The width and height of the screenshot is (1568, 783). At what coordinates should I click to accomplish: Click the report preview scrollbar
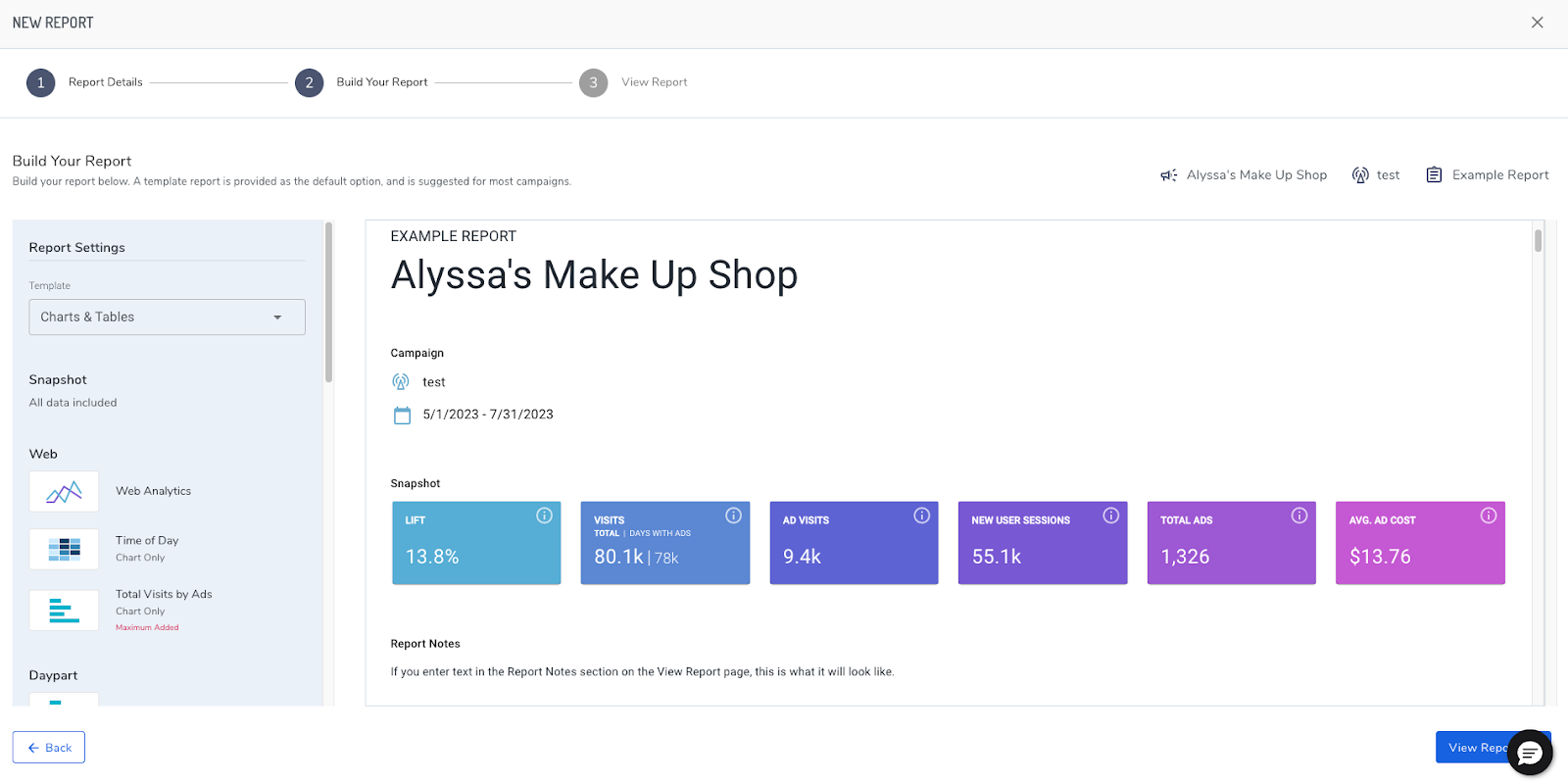tap(1538, 241)
